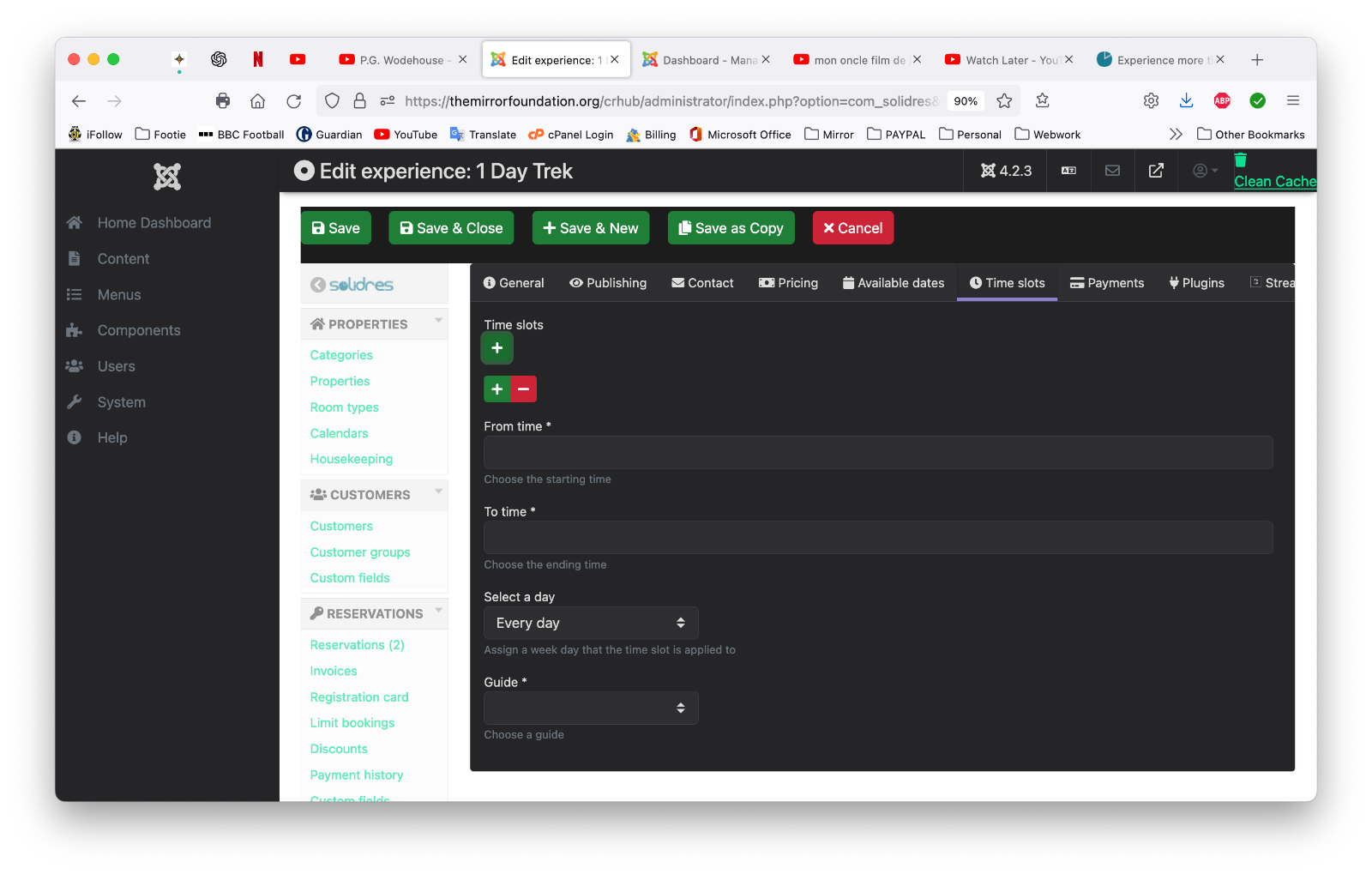Open the mail messages icon in header
Viewport: 1372px width, 874px height.
(1112, 171)
